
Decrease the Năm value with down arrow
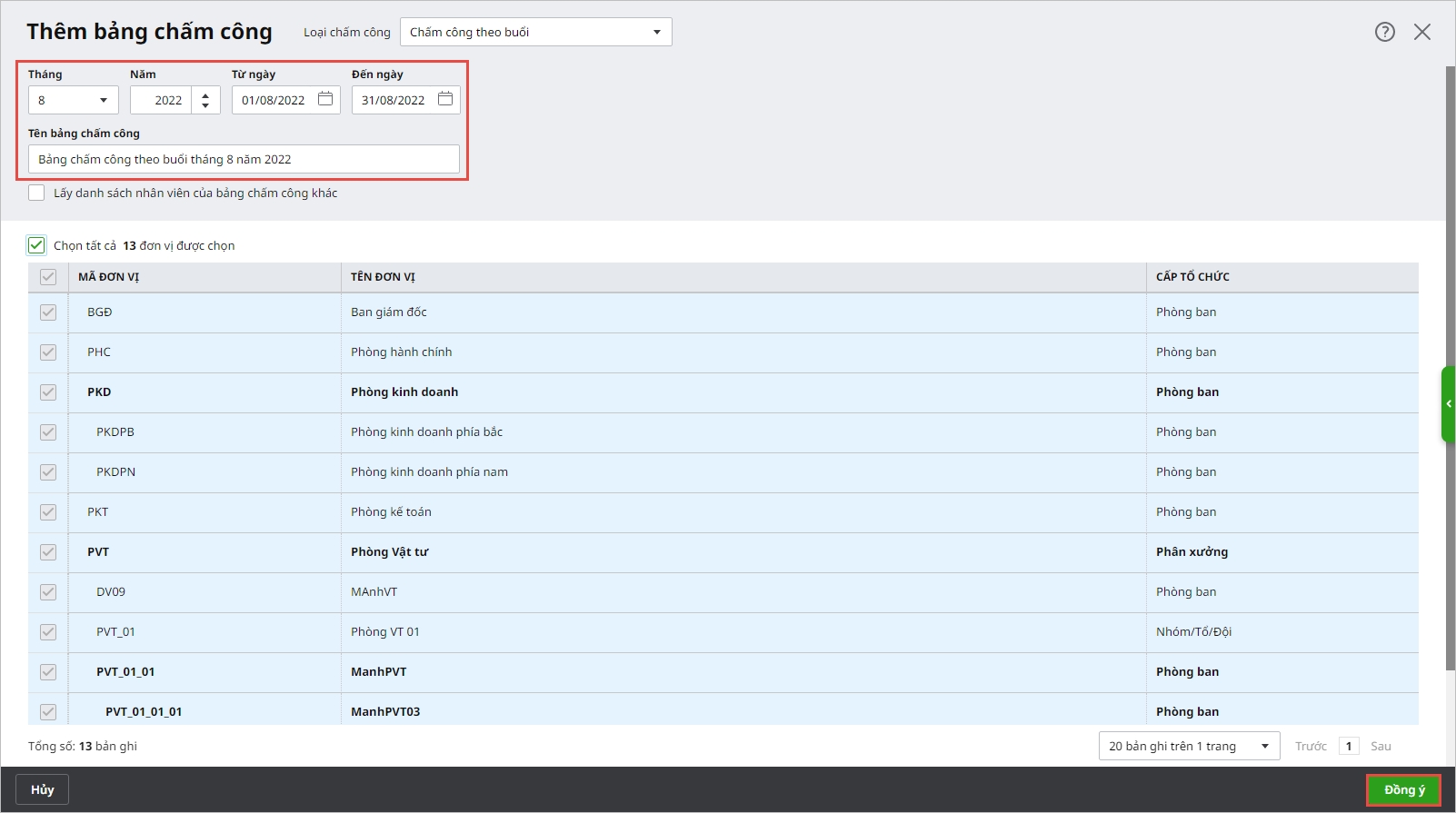[205, 105]
